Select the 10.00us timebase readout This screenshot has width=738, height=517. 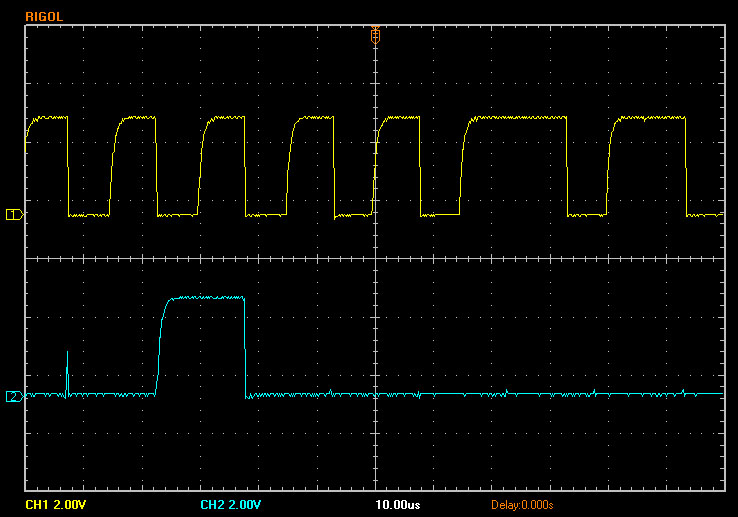(397, 504)
